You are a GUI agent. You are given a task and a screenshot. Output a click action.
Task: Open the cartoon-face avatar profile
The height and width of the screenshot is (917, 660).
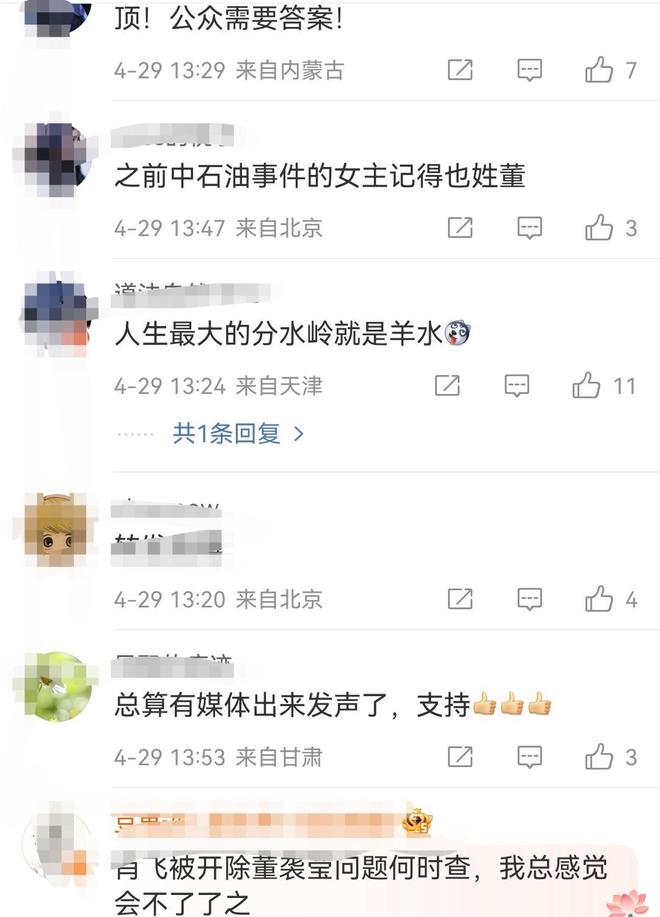[x=56, y=530]
